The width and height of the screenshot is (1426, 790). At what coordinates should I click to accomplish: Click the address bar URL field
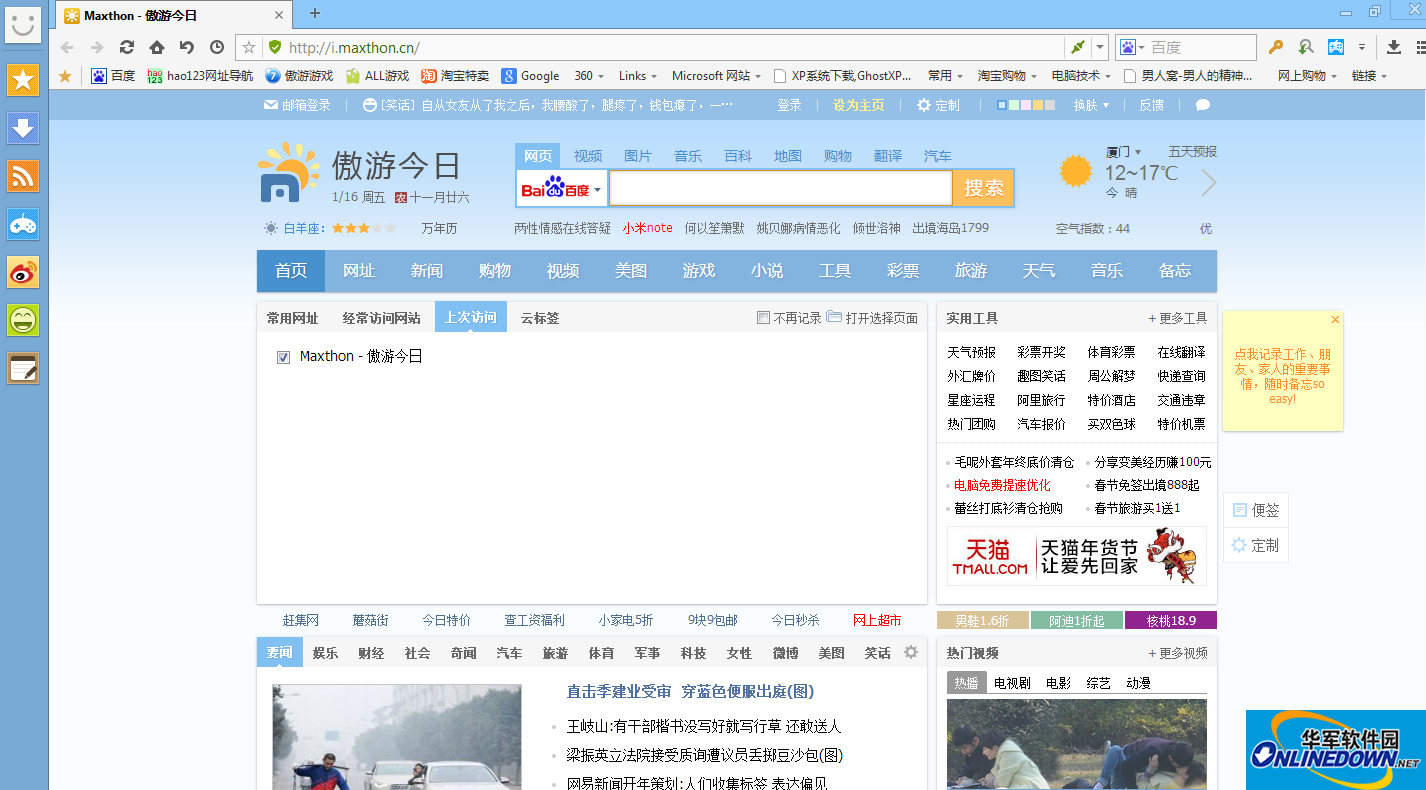pos(675,47)
